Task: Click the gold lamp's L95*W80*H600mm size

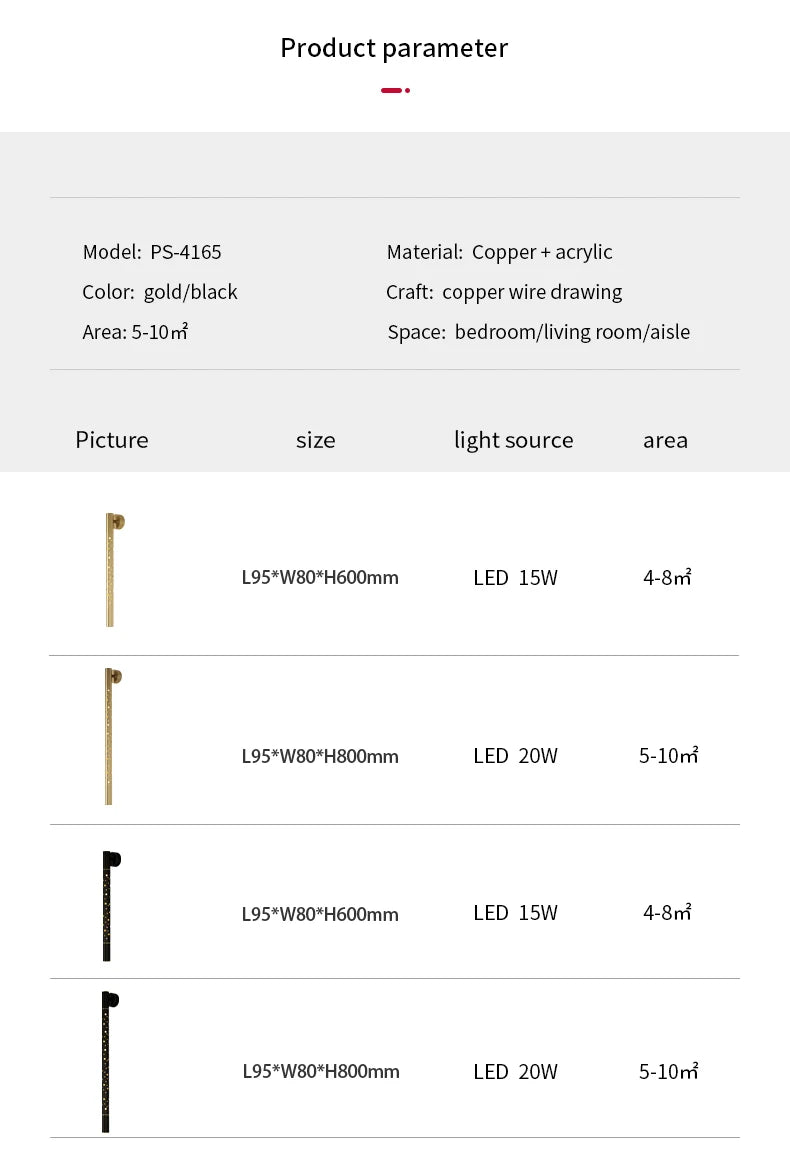Action: pyautogui.click(x=320, y=578)
